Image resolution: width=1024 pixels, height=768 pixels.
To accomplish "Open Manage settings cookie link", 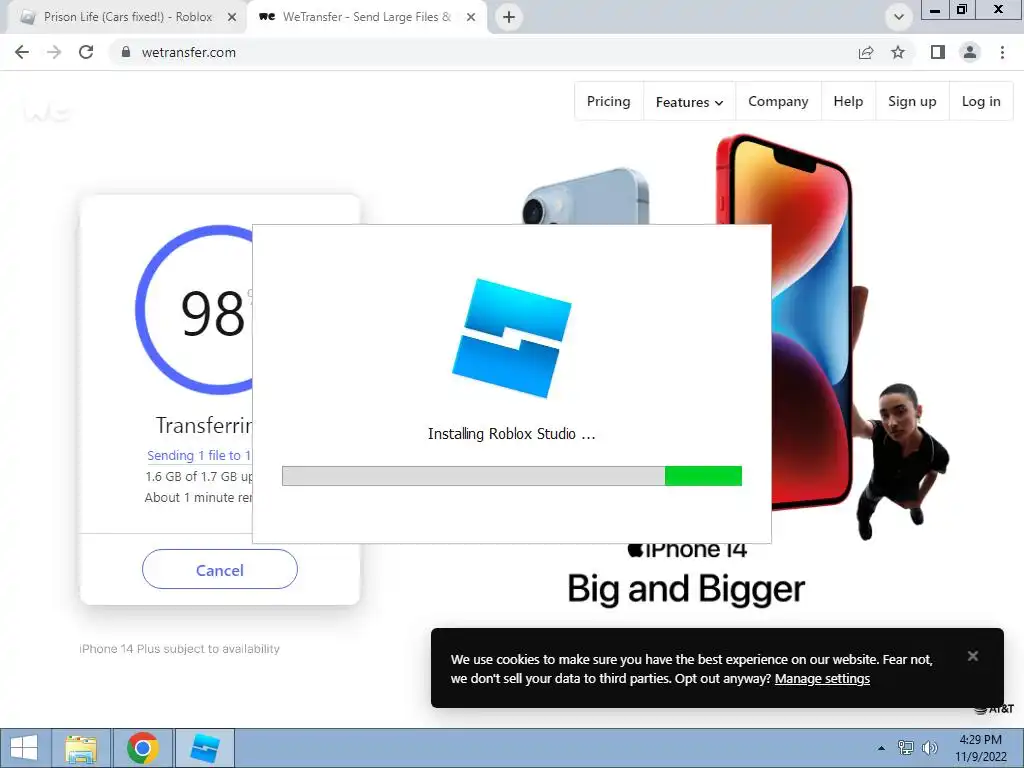I will point(822,679).
